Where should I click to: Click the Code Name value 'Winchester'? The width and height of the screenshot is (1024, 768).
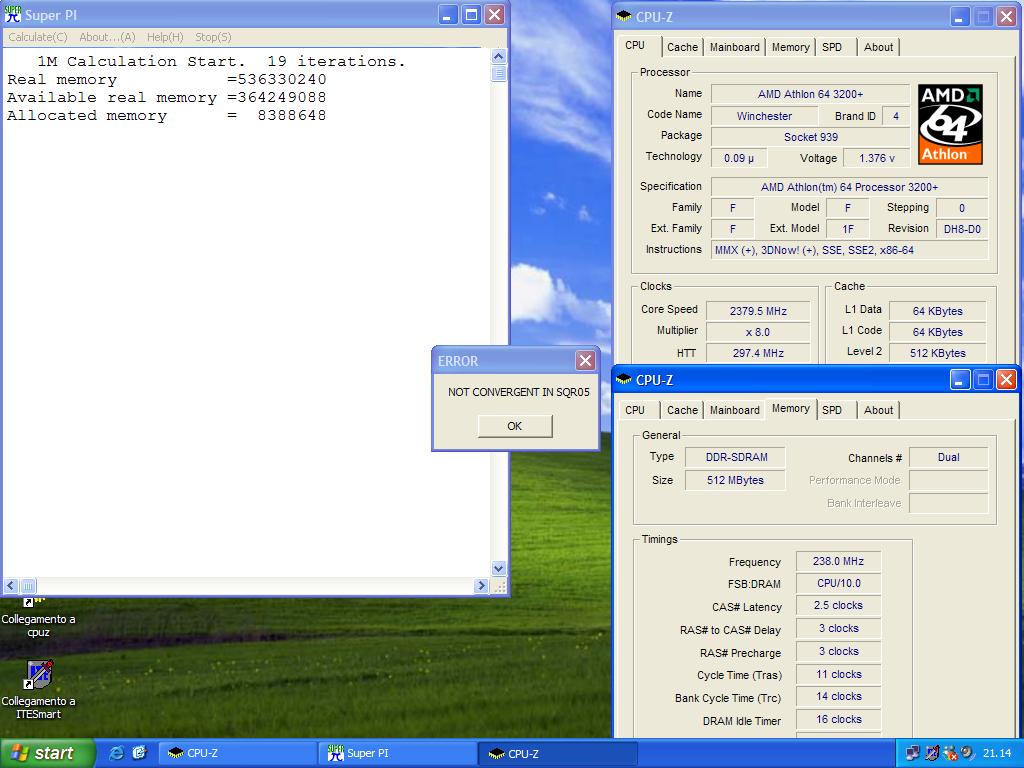[764, 116]
